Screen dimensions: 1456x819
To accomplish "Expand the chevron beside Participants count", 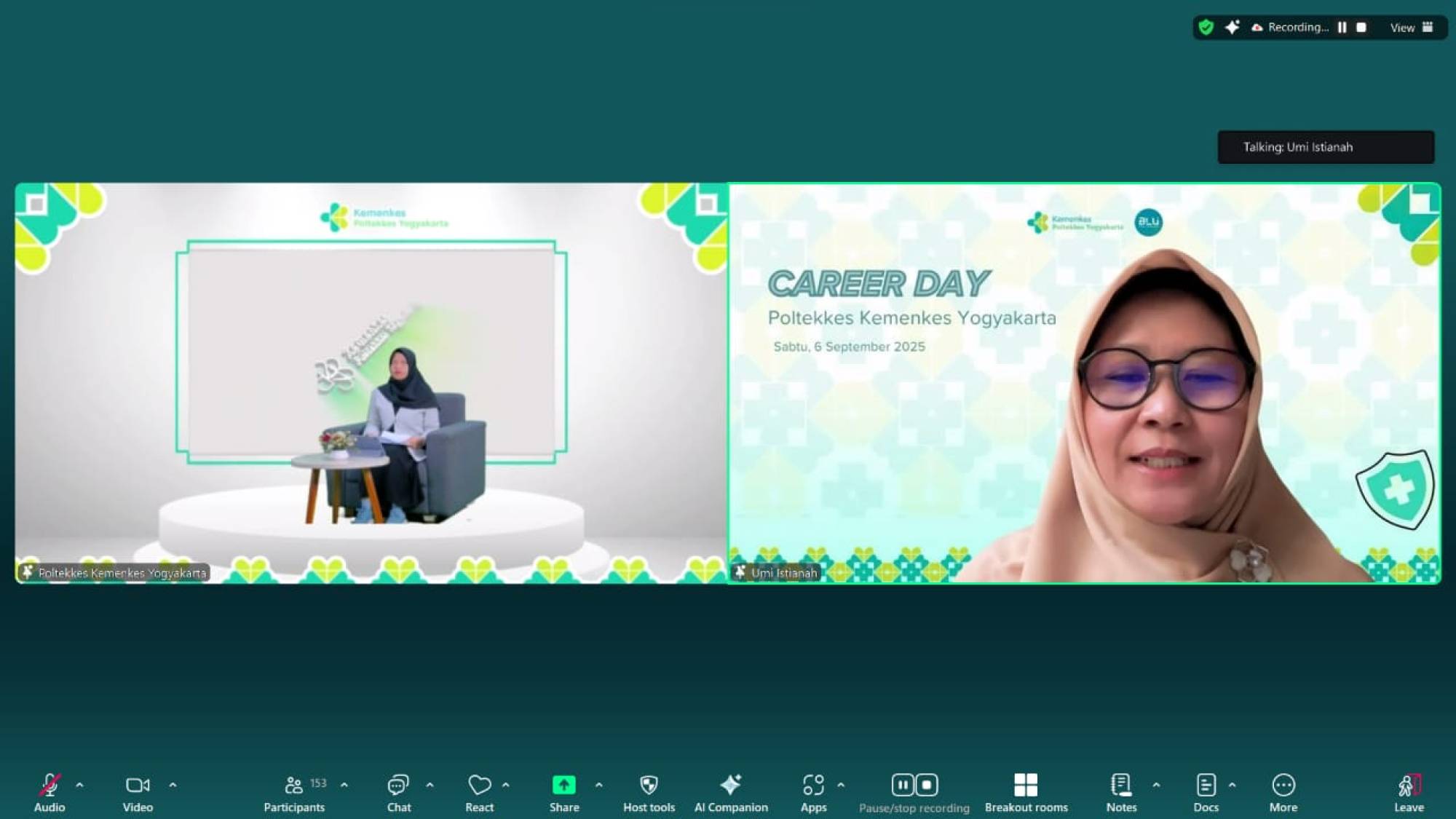I will (344, 786).
